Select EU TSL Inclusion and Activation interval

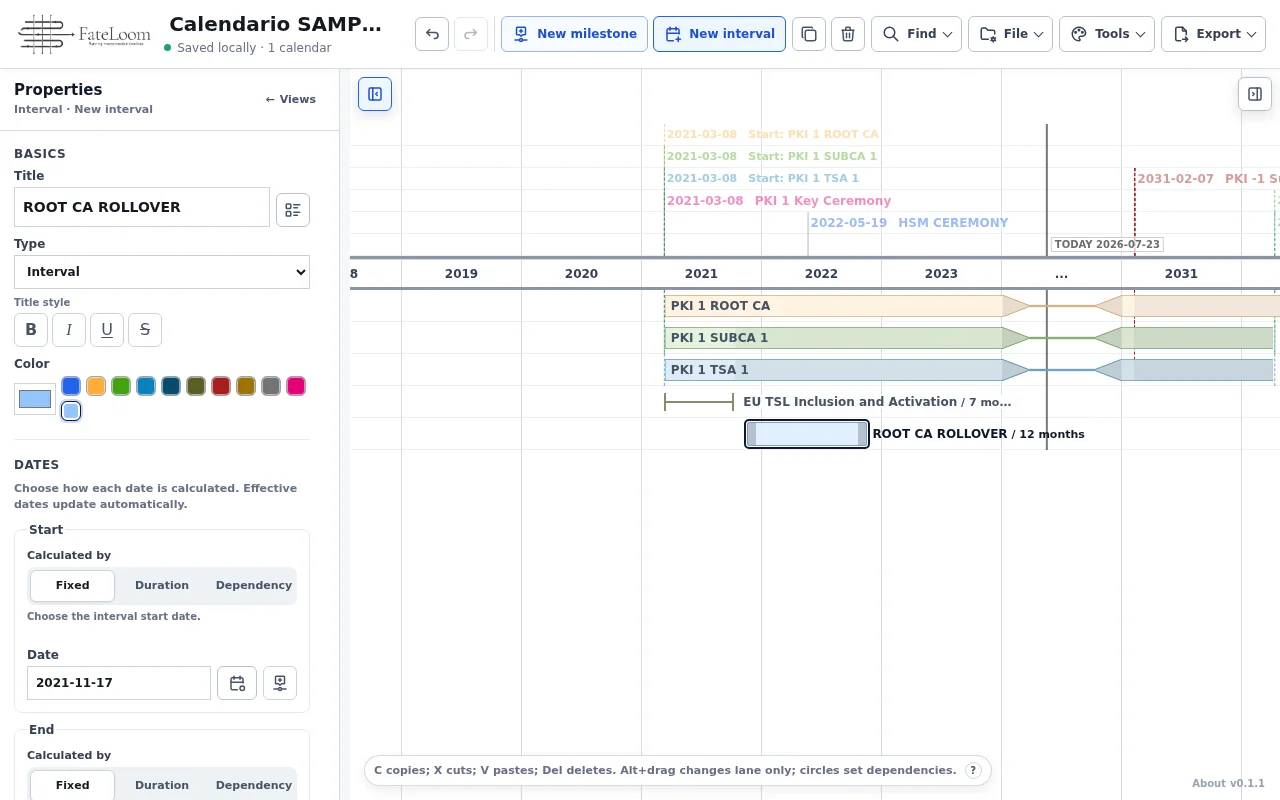[x=699, y=402]
